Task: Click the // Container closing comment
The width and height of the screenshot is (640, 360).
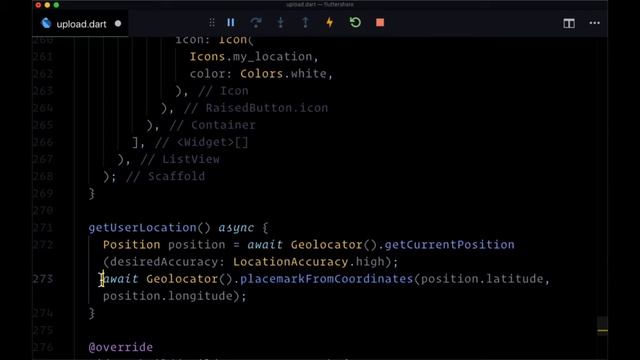Action: (212, 125)
